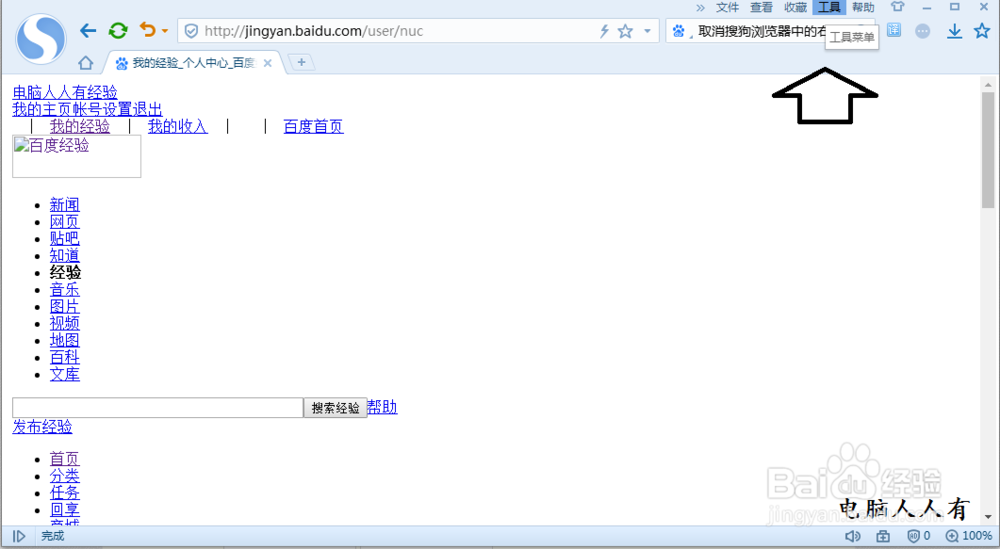Click the 电脑人人有经验 username link
Screen dimensions: 1000x549
coord(65,92)
